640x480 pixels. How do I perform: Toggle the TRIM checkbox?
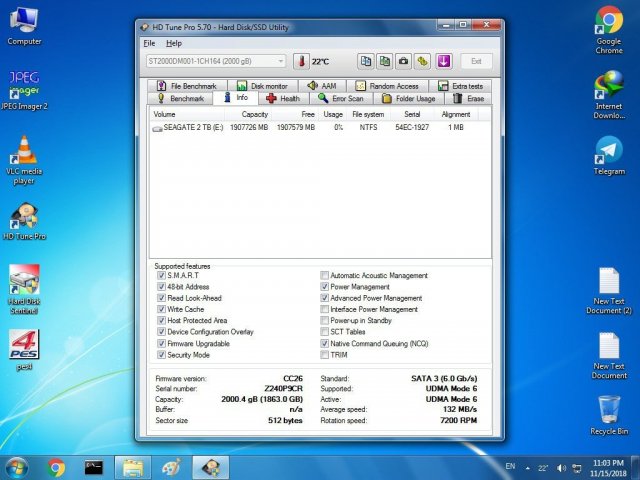pyautogui.click(x=324, y=354)
